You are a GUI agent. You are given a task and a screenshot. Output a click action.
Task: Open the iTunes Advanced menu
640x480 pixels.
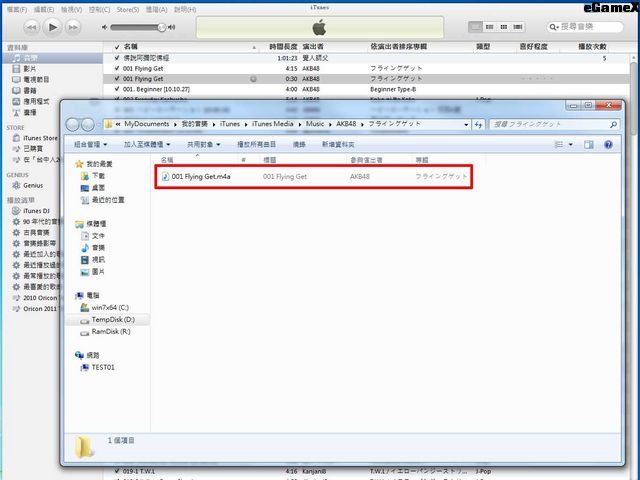pyautogui.click(x=156, y=9)
